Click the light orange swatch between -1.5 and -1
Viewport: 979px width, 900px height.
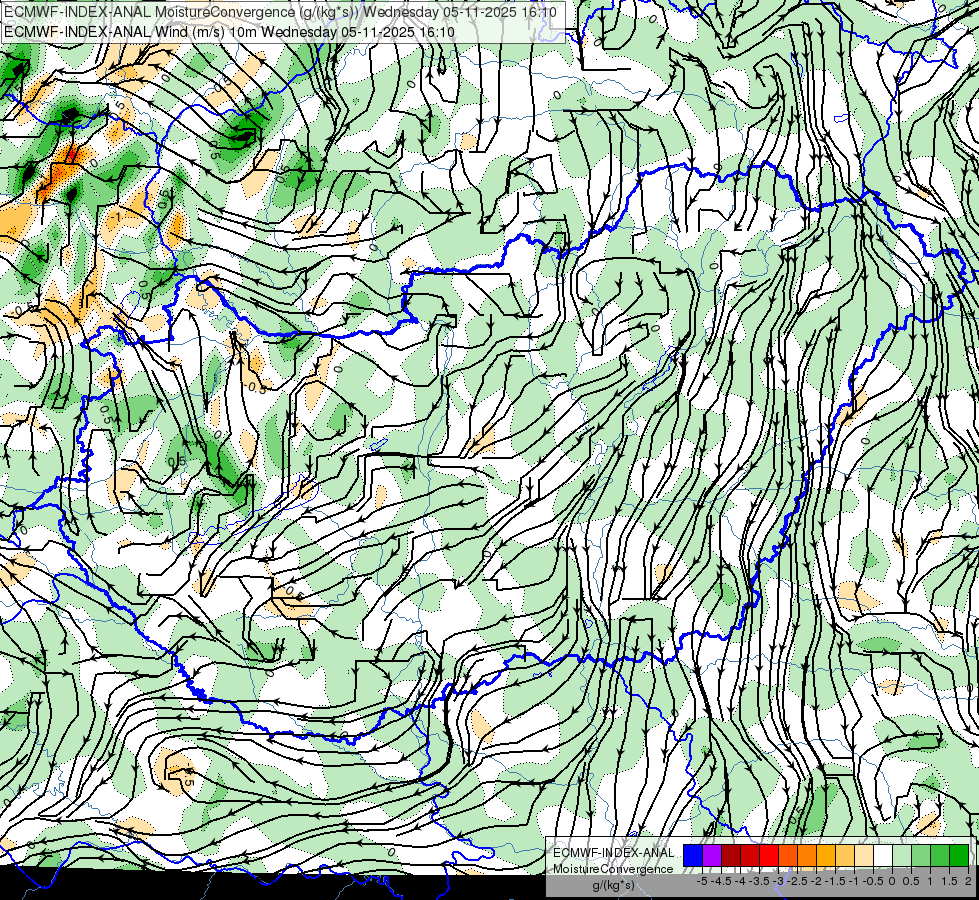tap(845, 855)
